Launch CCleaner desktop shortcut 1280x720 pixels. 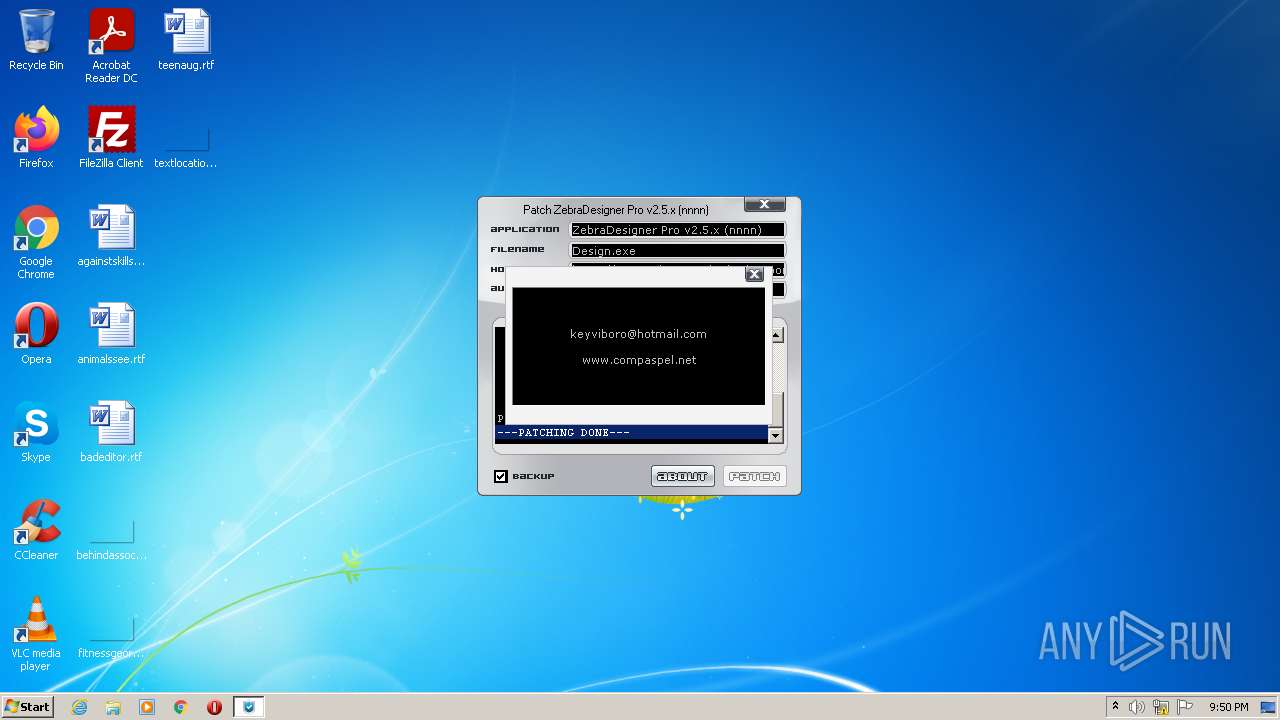tap(36, 530)
